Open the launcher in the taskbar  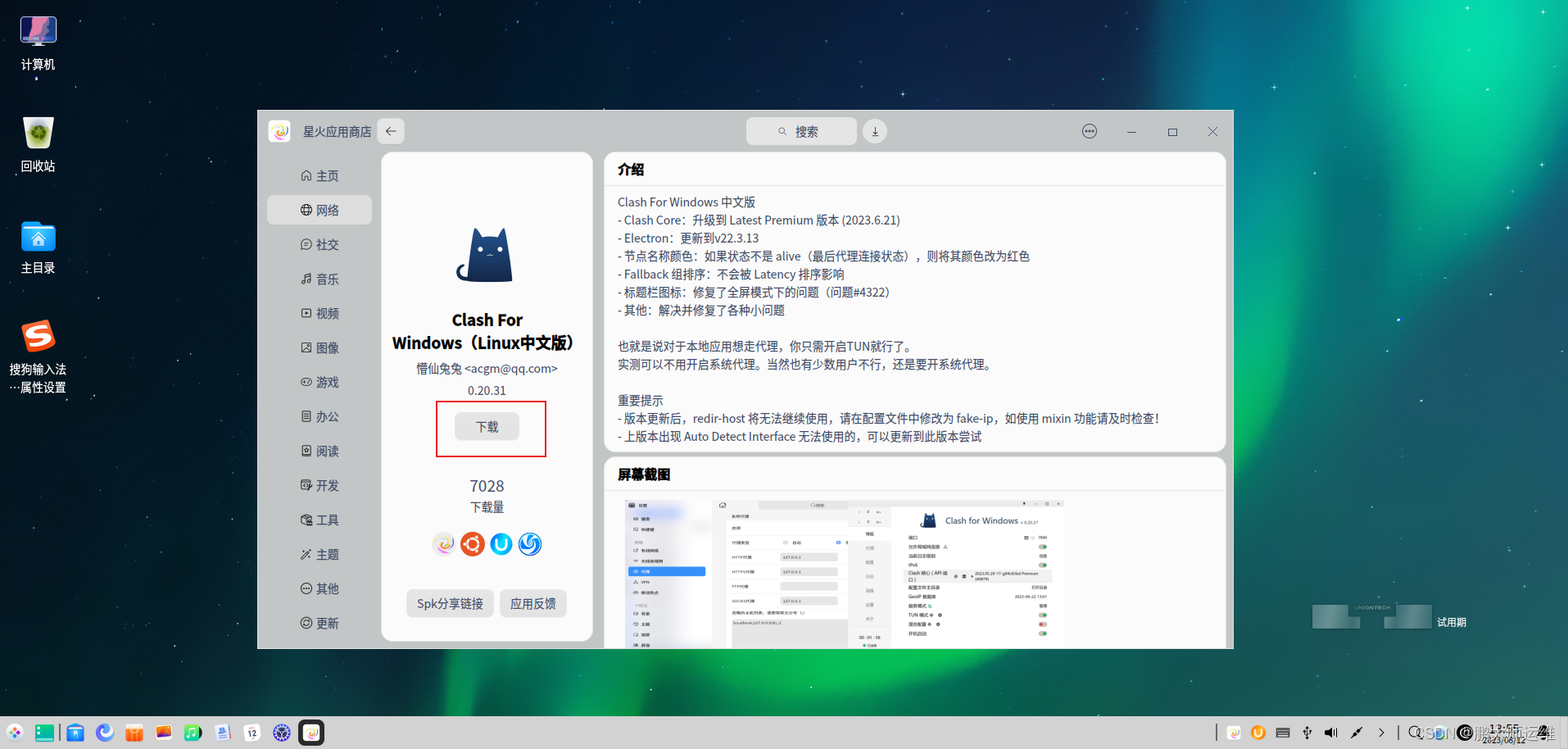[15, 733]
